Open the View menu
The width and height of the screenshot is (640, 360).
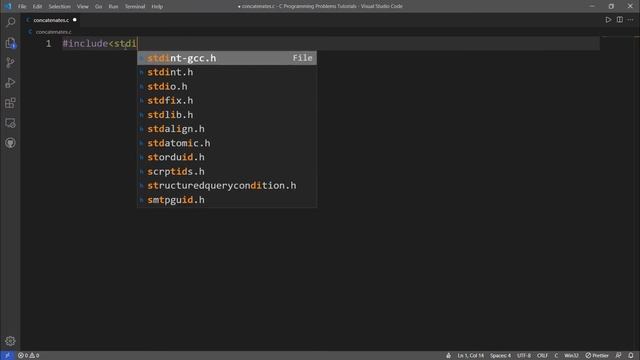pyautogui.click(x=82, y=7)
